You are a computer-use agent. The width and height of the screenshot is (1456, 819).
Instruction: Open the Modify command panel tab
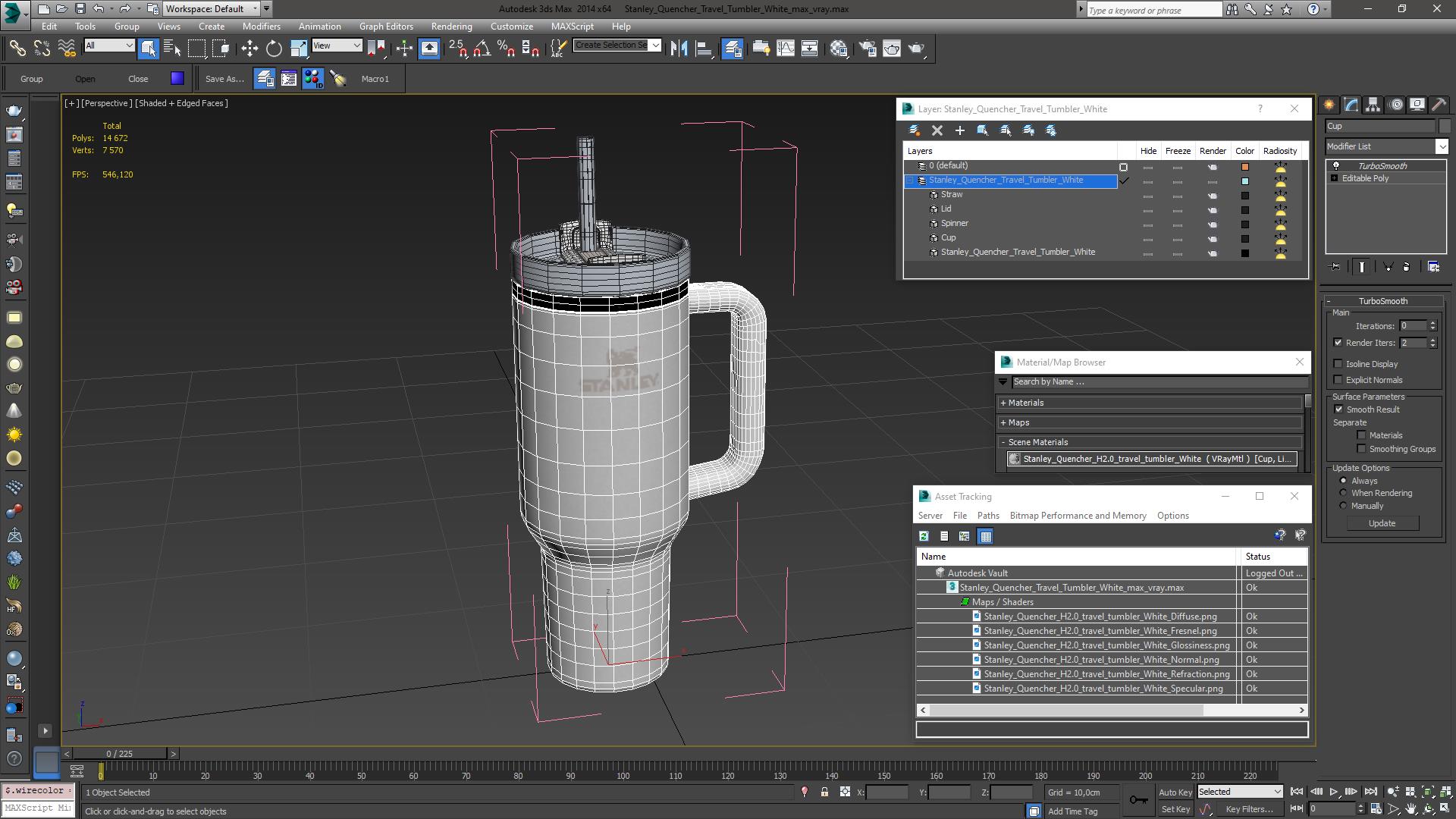pyautogui.click(x=1351, y=105)
